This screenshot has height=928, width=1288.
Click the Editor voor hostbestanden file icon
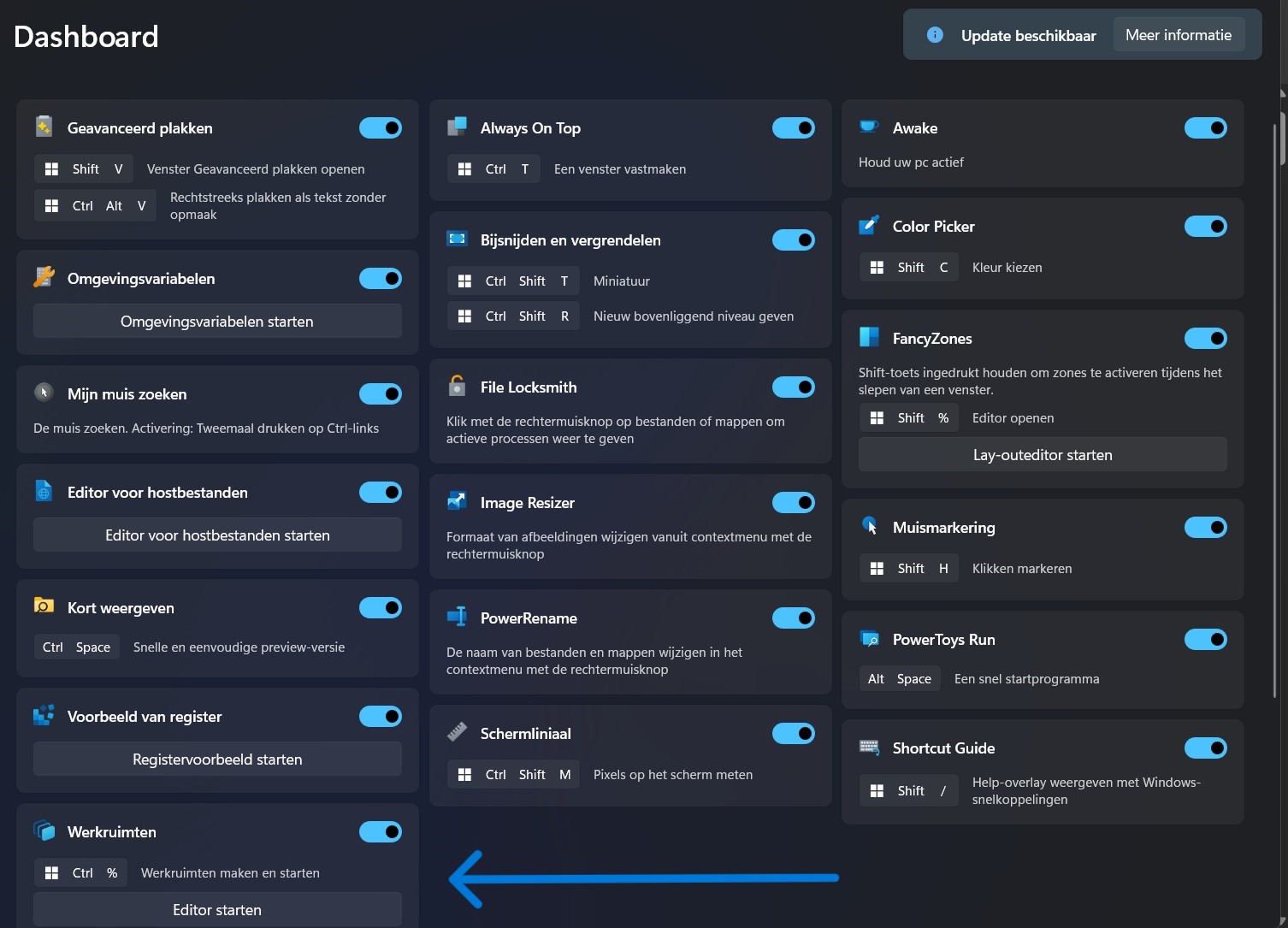[x=44, y=491]
